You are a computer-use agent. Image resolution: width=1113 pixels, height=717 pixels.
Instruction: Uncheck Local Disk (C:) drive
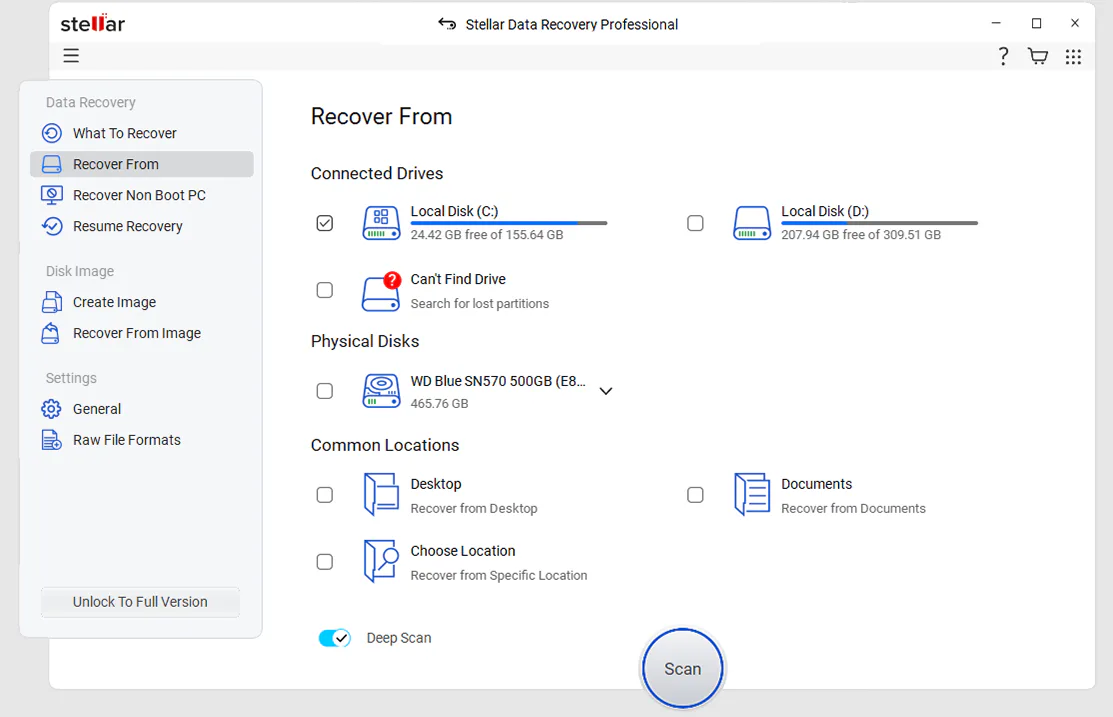coord(324,223)
